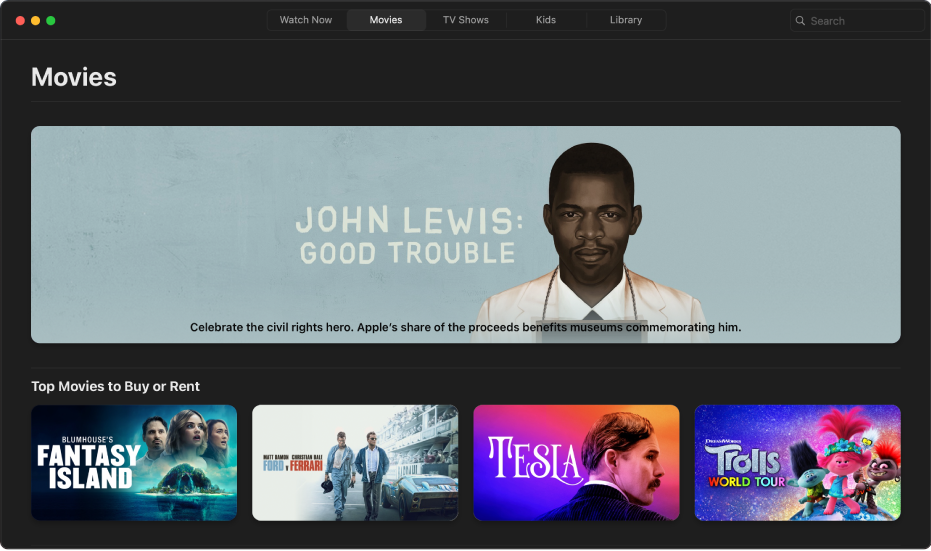Click the Top Movies to Buy or Rent heading
The height and width of the screenshot is (551, 931).
pyautogui.click(x=115, y=387)
